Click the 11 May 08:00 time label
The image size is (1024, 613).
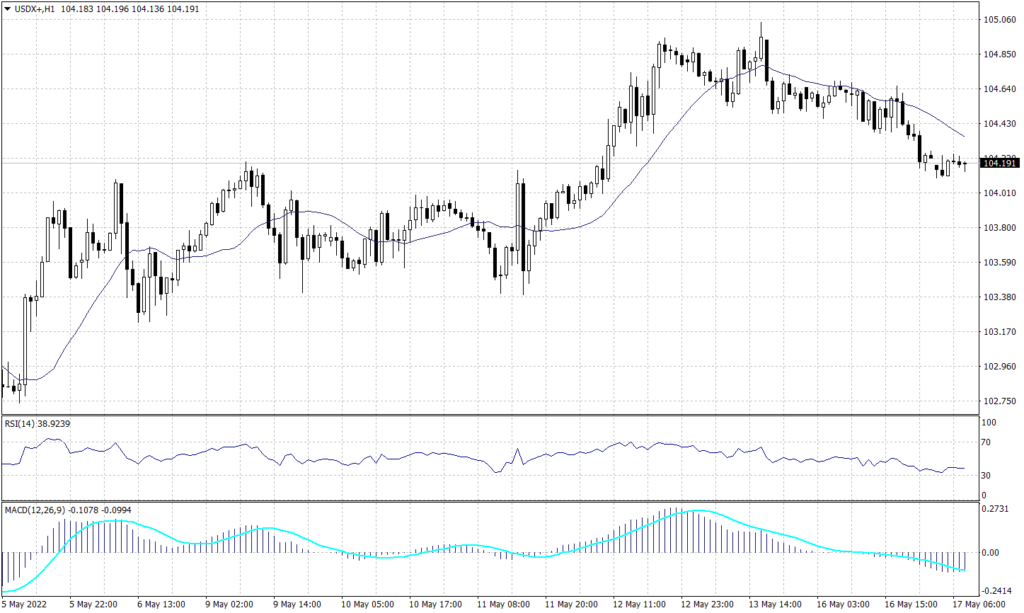(501, 604)
